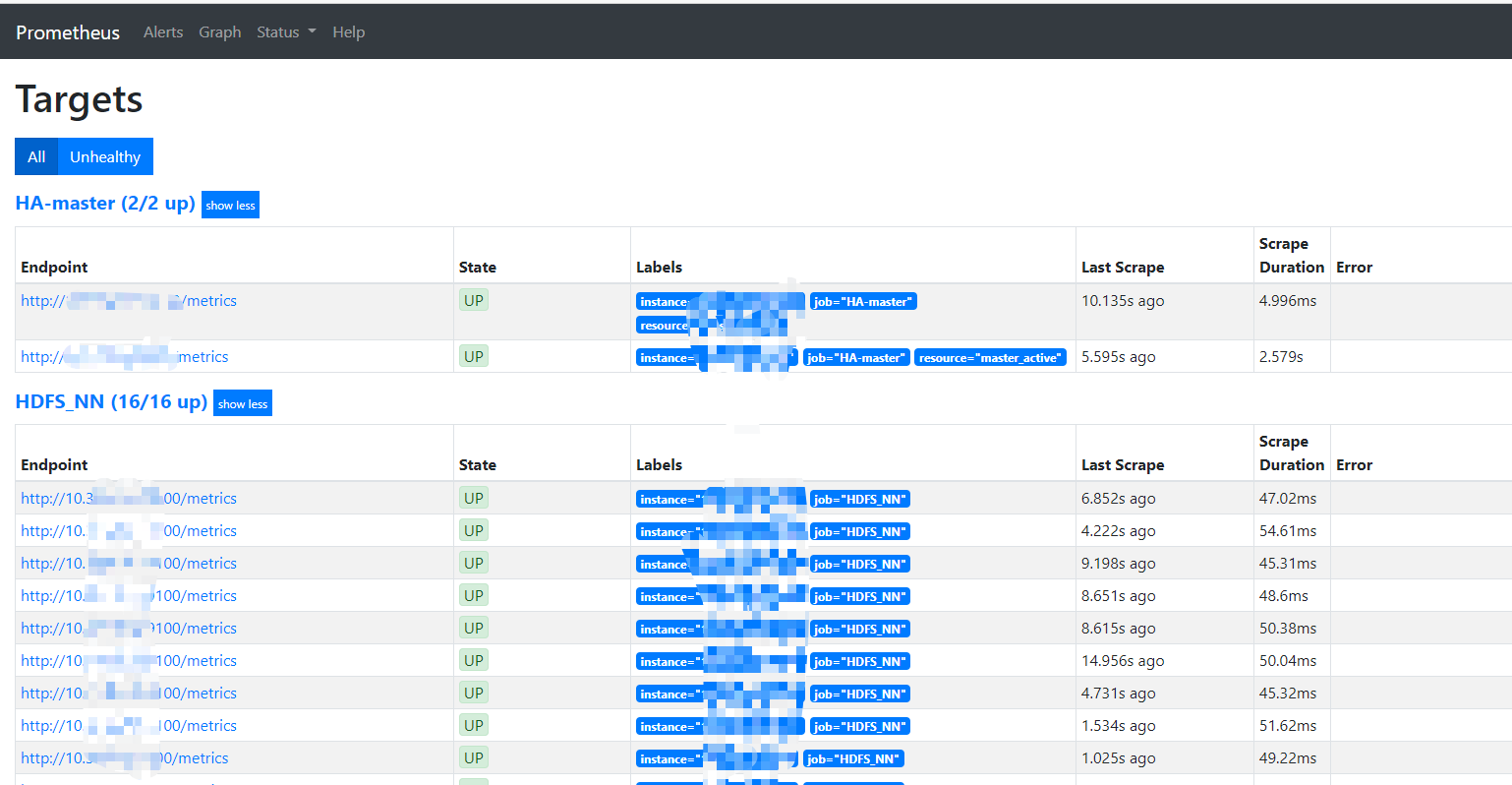Click the 2.579s scrape duration value
The width and height of the screenshot is (1512, 785).
pos(1281,357)
